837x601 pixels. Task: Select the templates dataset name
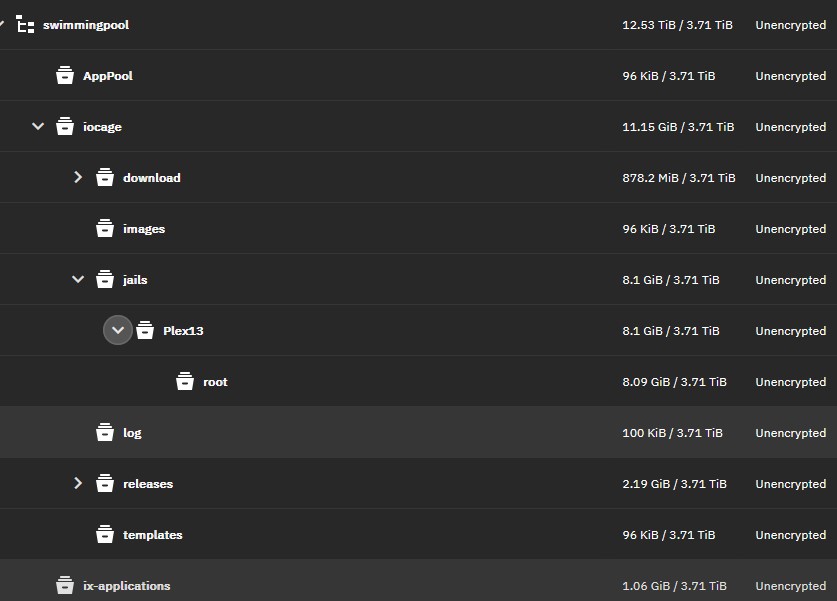(x=153, y=535)
